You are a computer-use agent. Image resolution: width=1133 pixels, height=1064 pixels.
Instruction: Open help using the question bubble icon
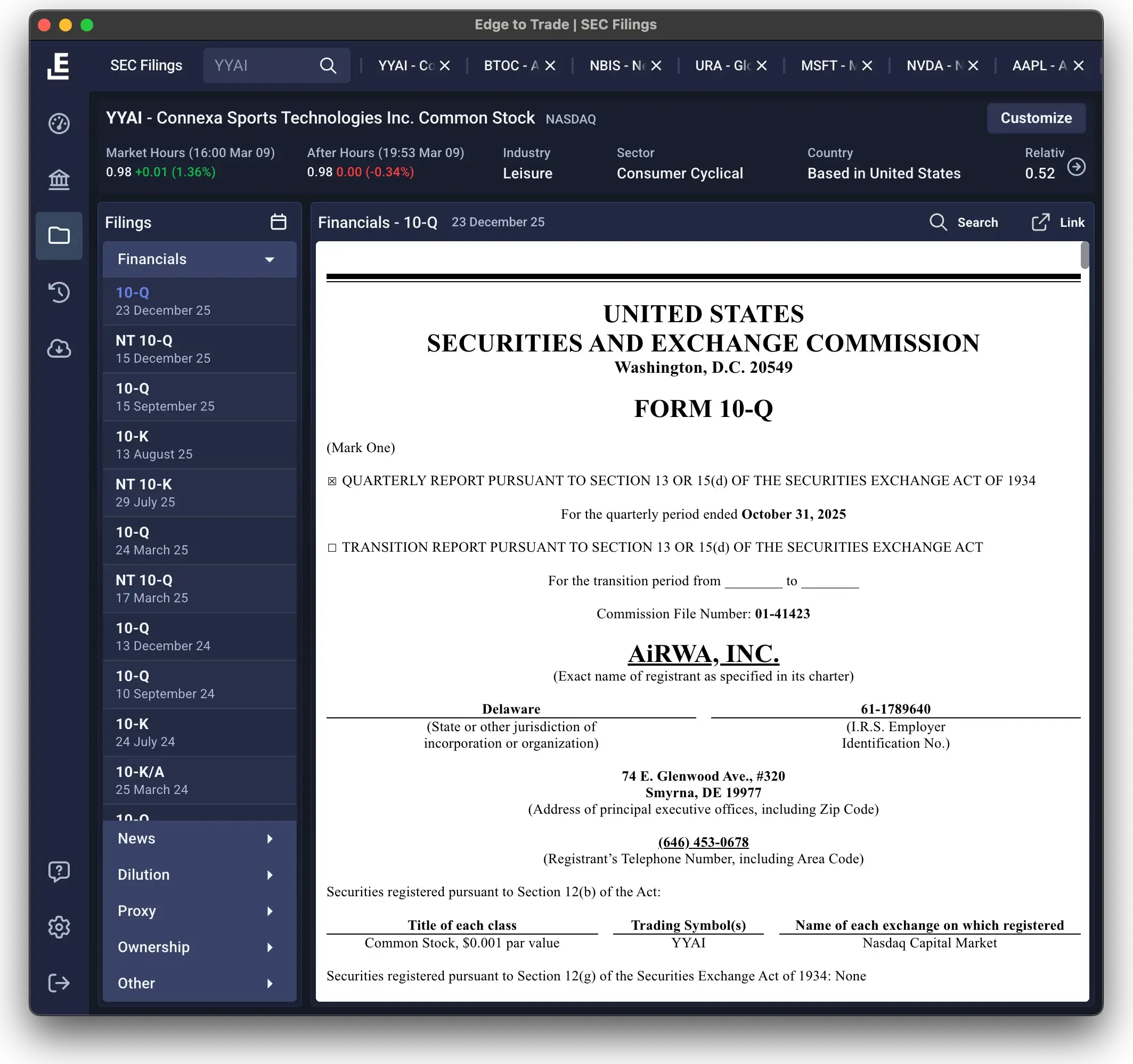59,871
